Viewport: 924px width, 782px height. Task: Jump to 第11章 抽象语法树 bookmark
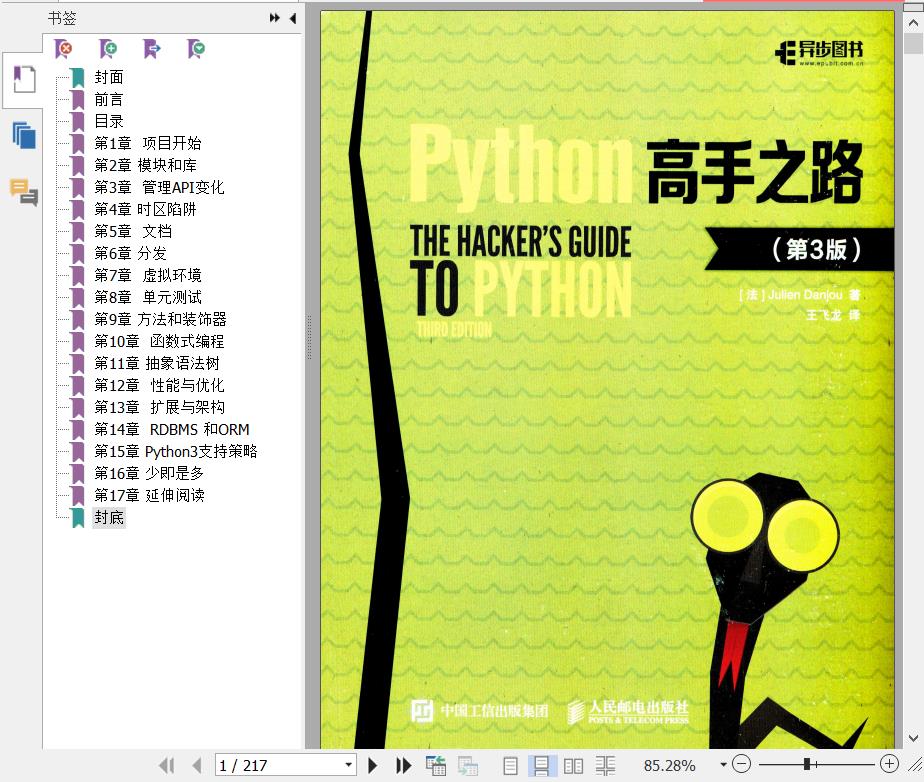(x=157, y=363)
